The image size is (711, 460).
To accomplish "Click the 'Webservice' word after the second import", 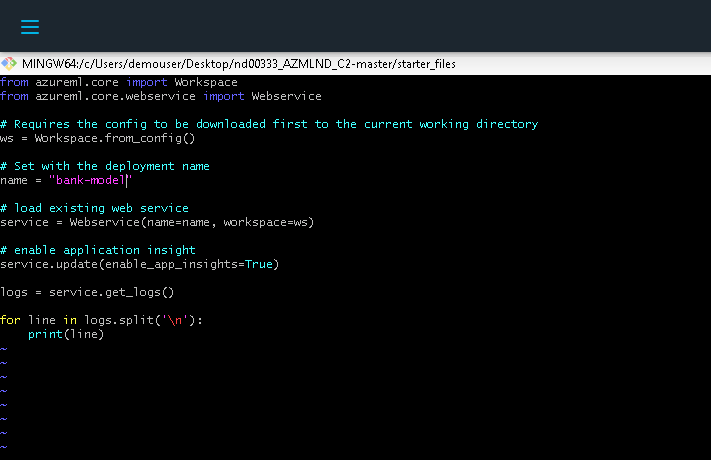I will (x=287, y=96).
